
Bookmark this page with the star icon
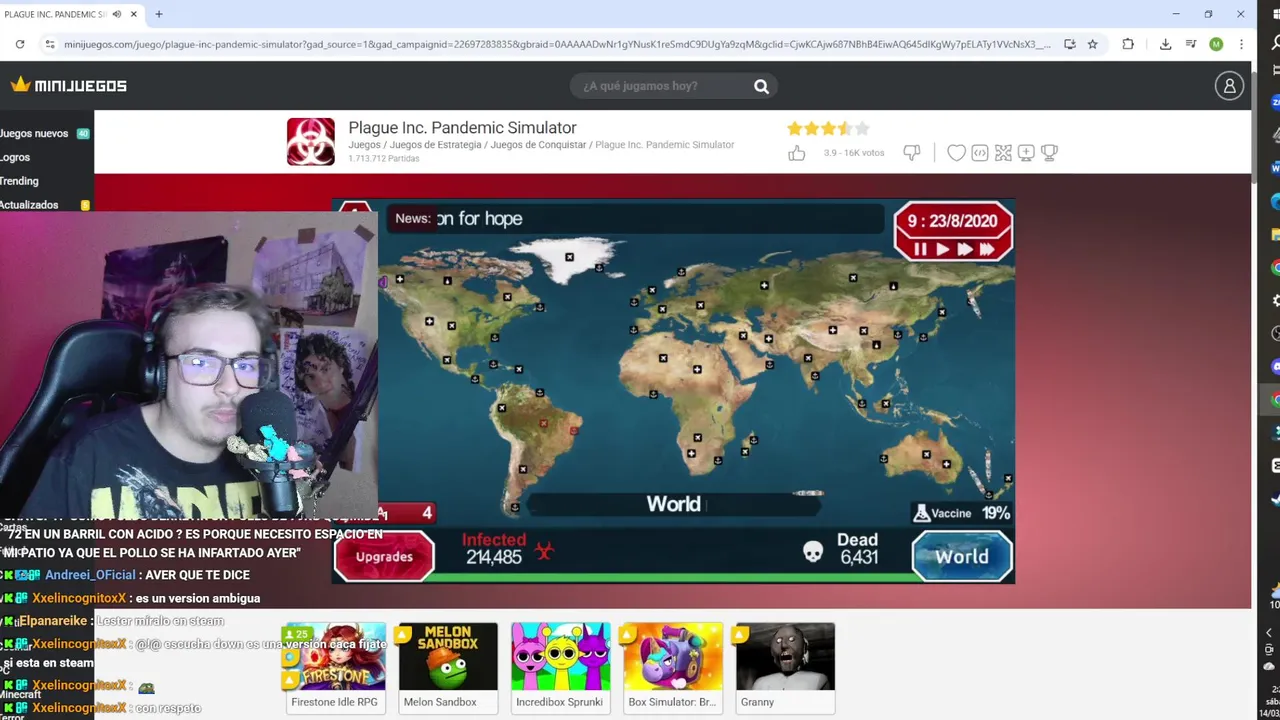click(x=1092, y=44)
